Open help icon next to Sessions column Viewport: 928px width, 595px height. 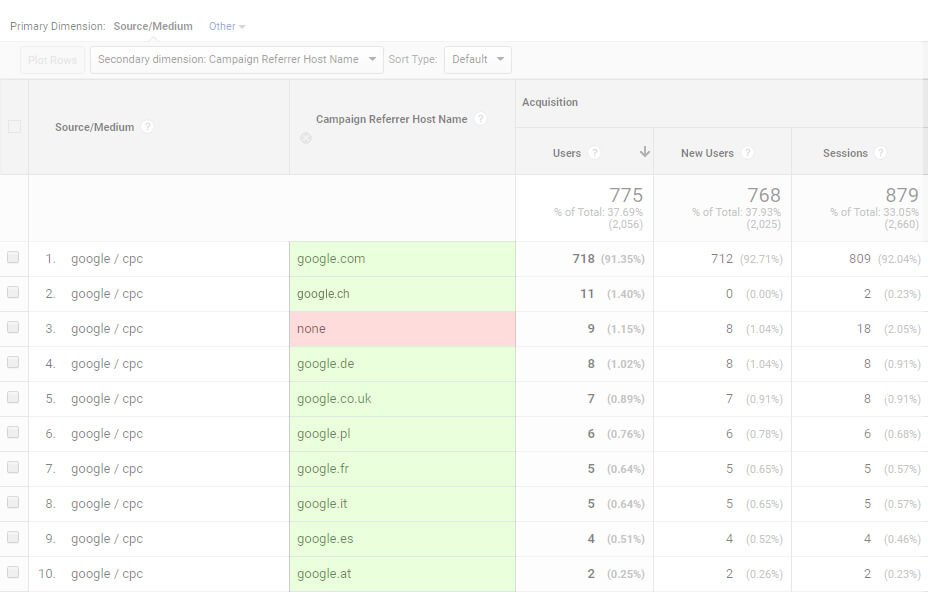coord(881,153)
